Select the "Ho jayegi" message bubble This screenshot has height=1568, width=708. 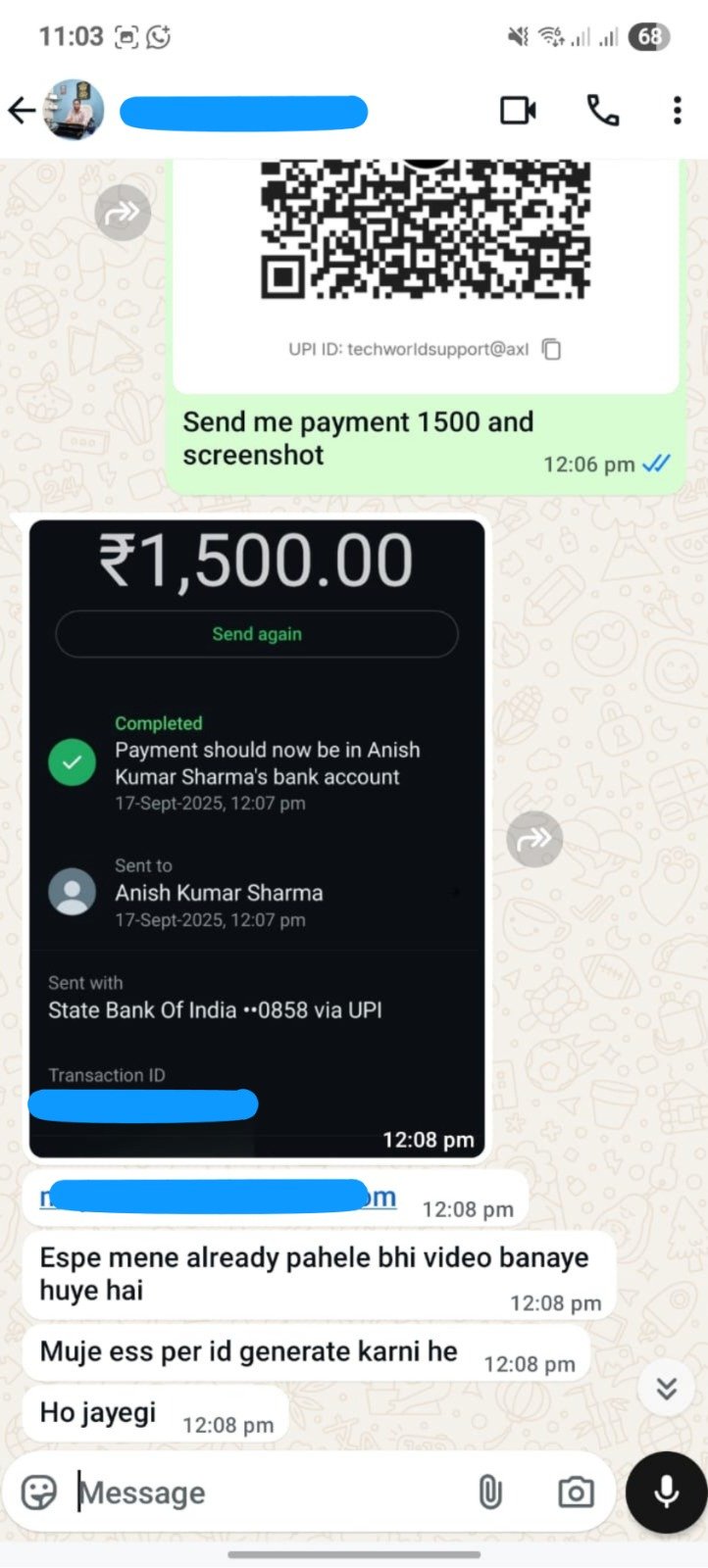point(155,1414)
